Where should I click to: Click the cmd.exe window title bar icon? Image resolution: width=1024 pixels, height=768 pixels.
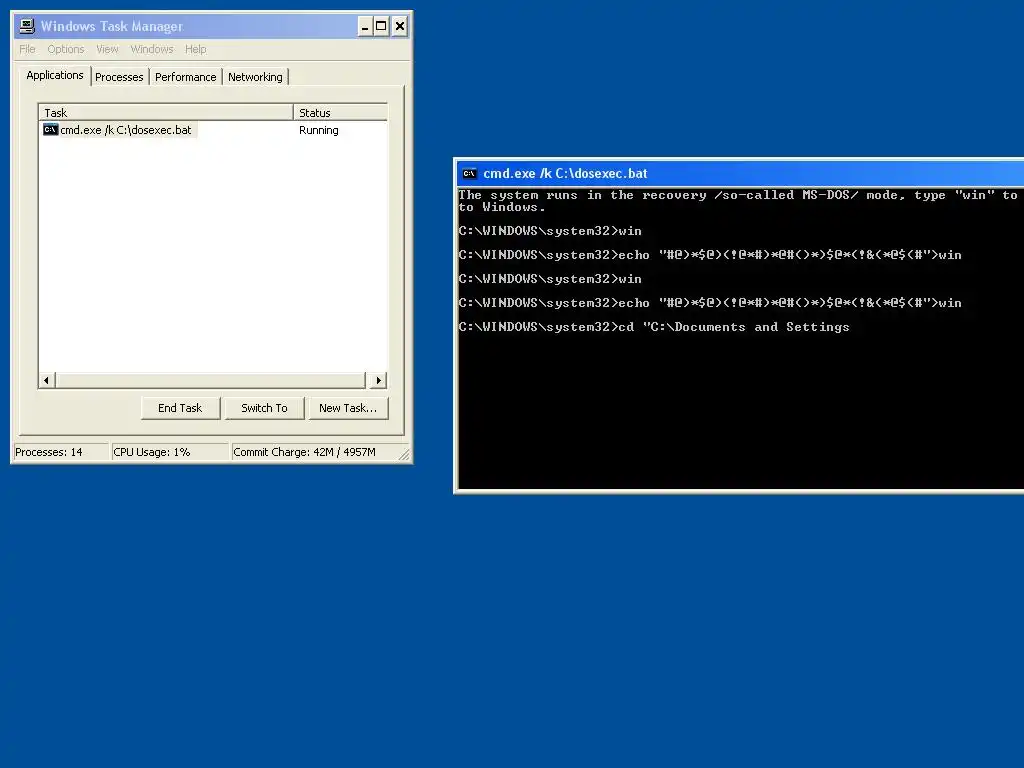pyautogui.click(x=469, y=174)
